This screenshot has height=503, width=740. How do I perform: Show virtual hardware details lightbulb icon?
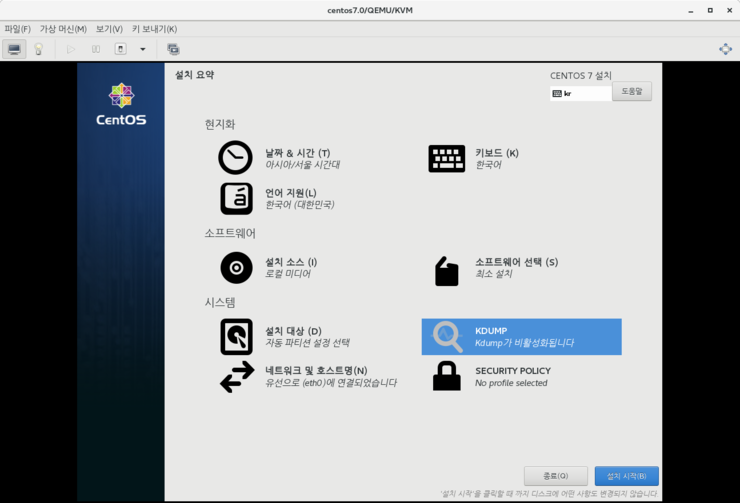(39, 49)
